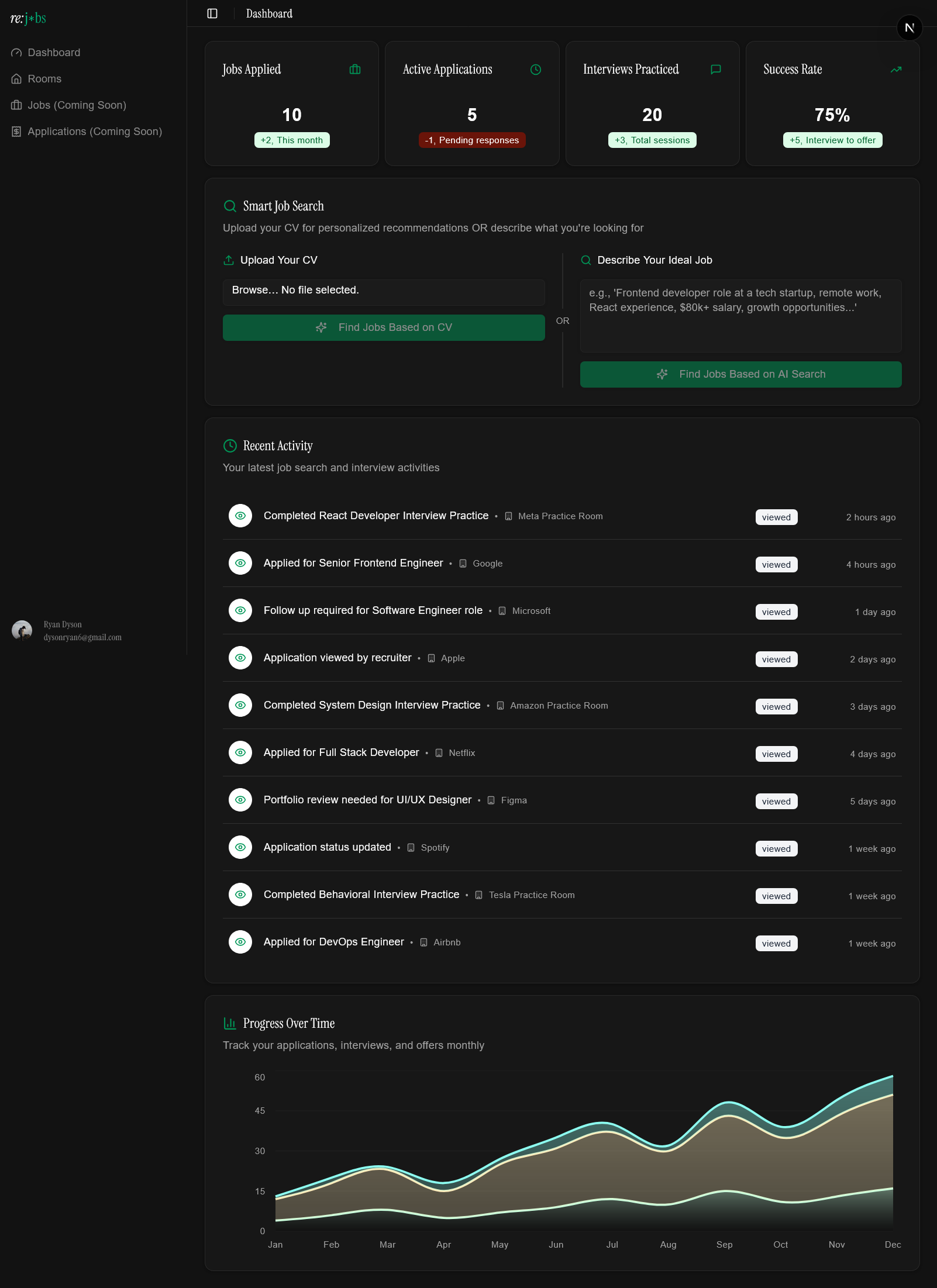
Task: Click the chat bubble icon on Interviews Practiced
Action: 715,69
